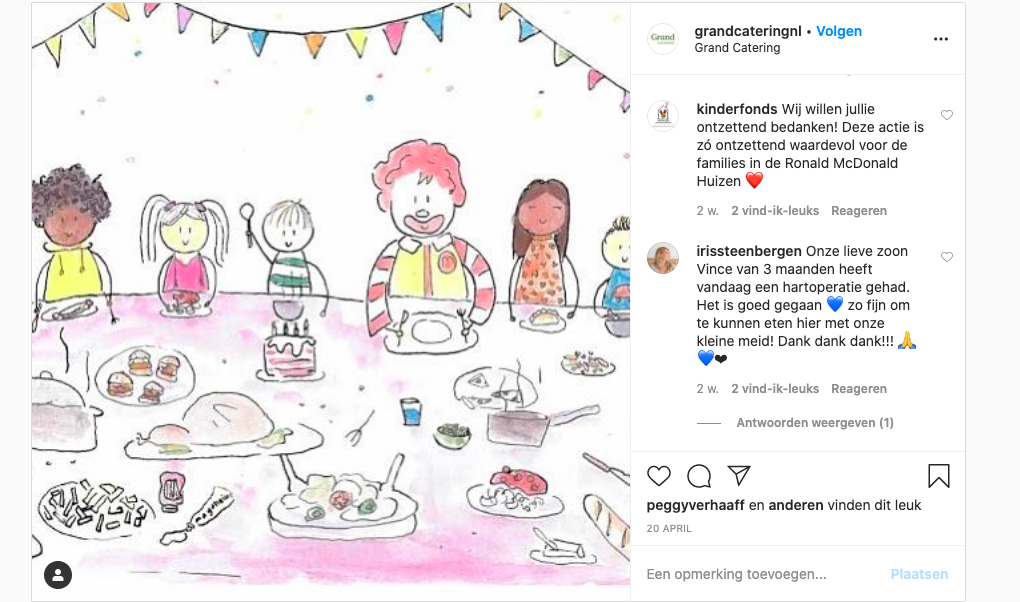Share the post with the paper plane icon
This screenshot has width=1020, height=602.
tap(739, 475)
